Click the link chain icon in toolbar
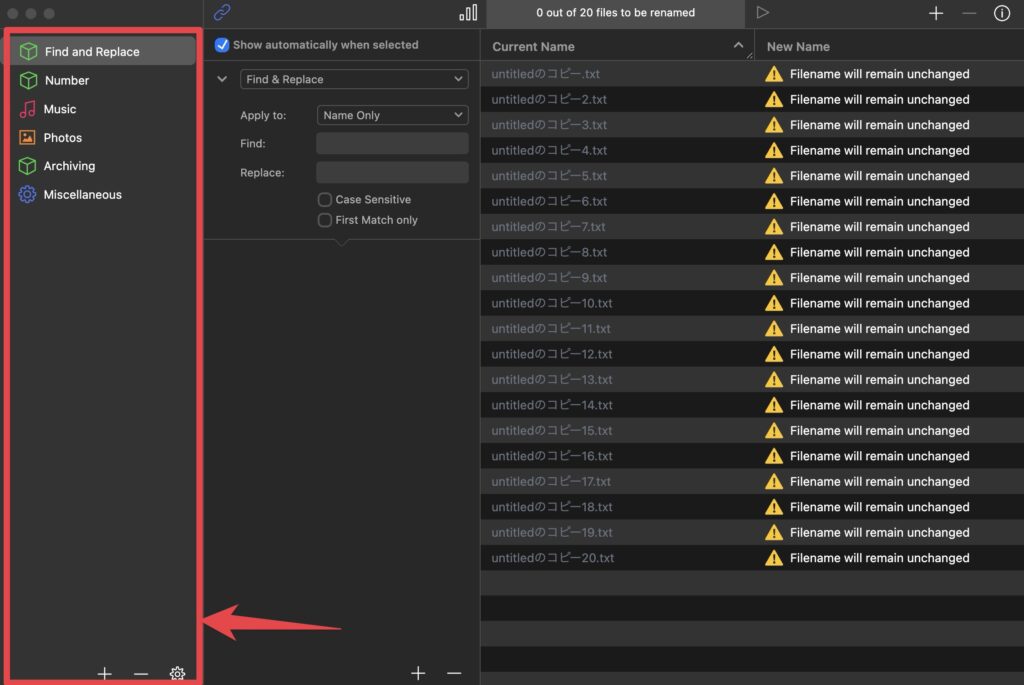Image resolution: width=1024 pixels, height=685 pixels. pos(222,13)
